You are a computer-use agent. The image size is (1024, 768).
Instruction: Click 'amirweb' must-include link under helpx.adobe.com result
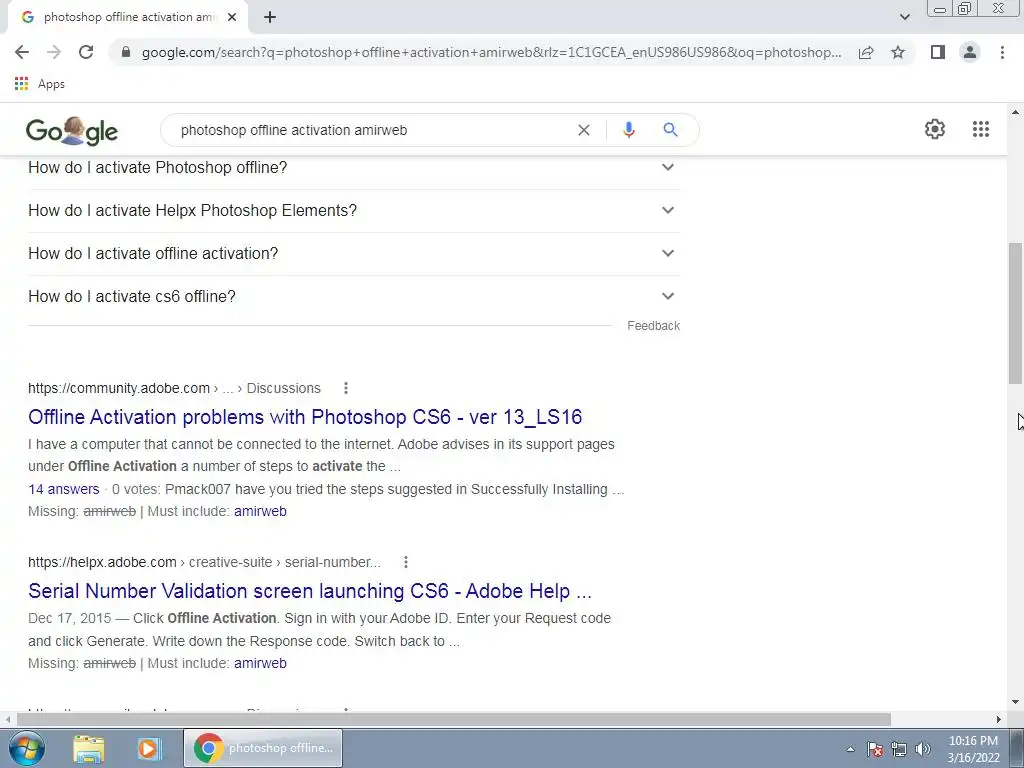point(260,664)
